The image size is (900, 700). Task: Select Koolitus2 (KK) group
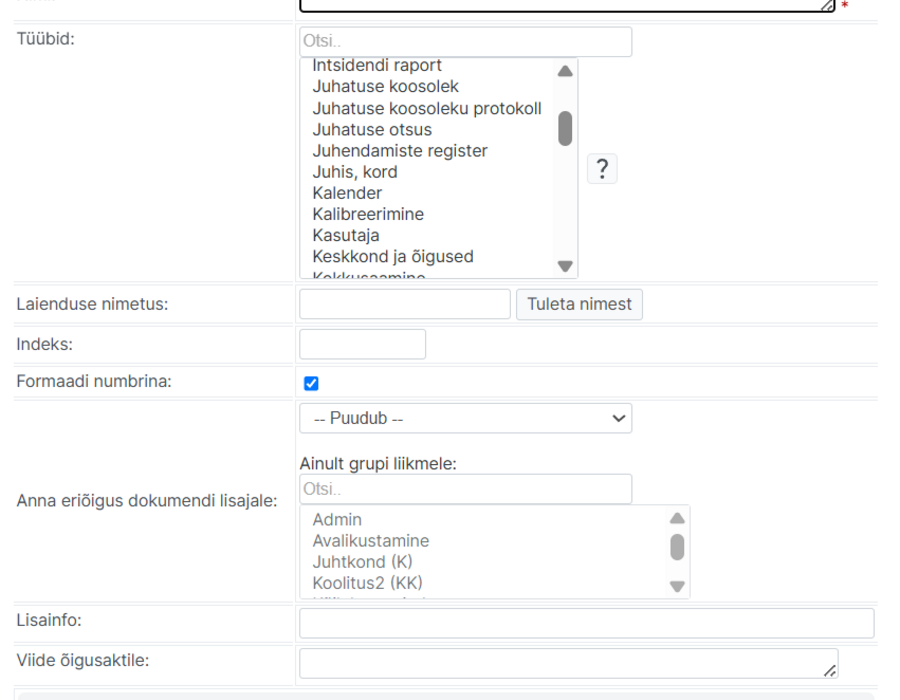point(367,583)
